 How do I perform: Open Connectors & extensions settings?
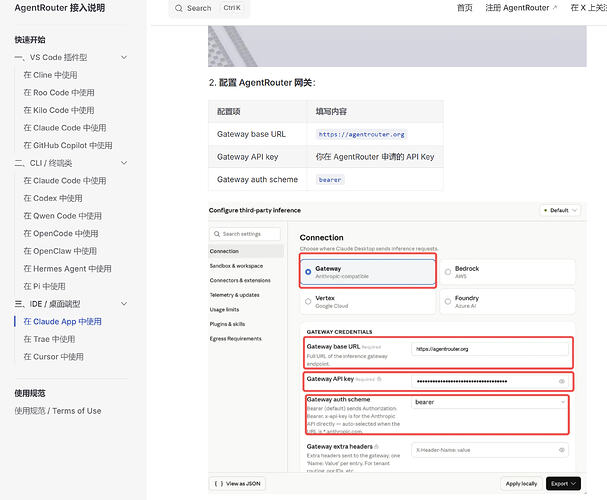pyautogui.click(x=240, y=280)
